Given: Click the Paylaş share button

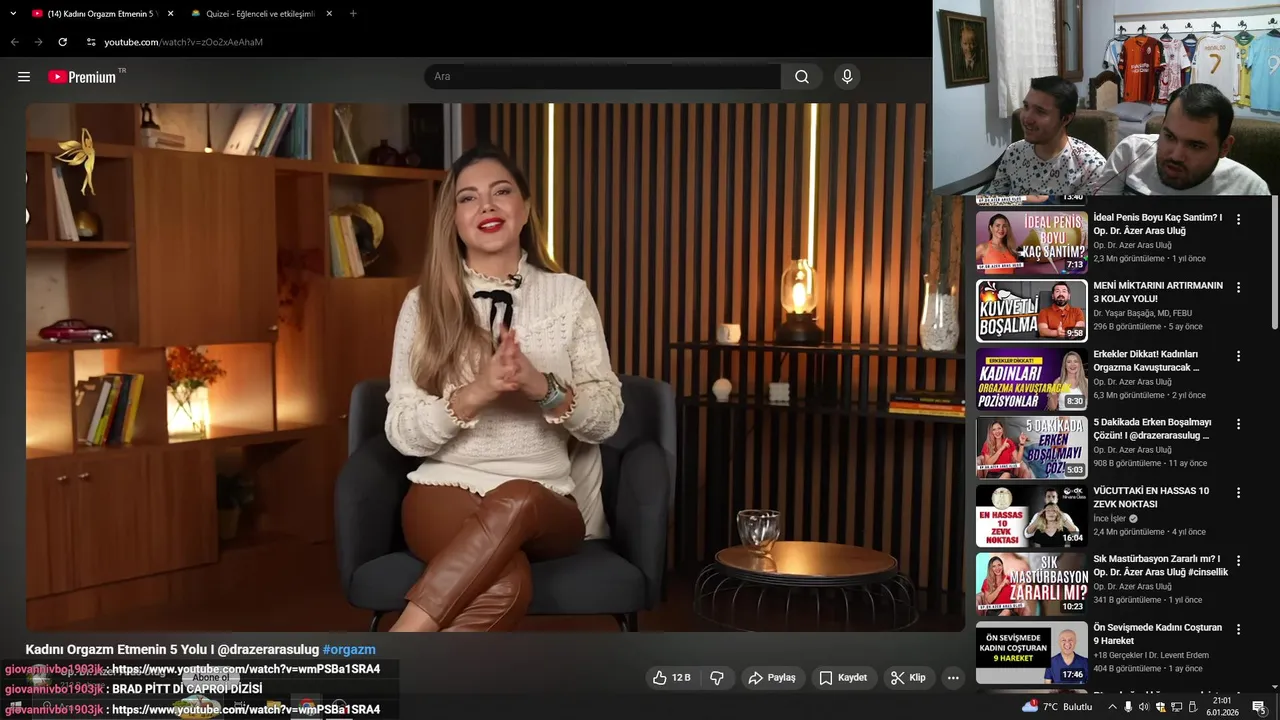Looking at the screenshot, I should coord(772,677).
